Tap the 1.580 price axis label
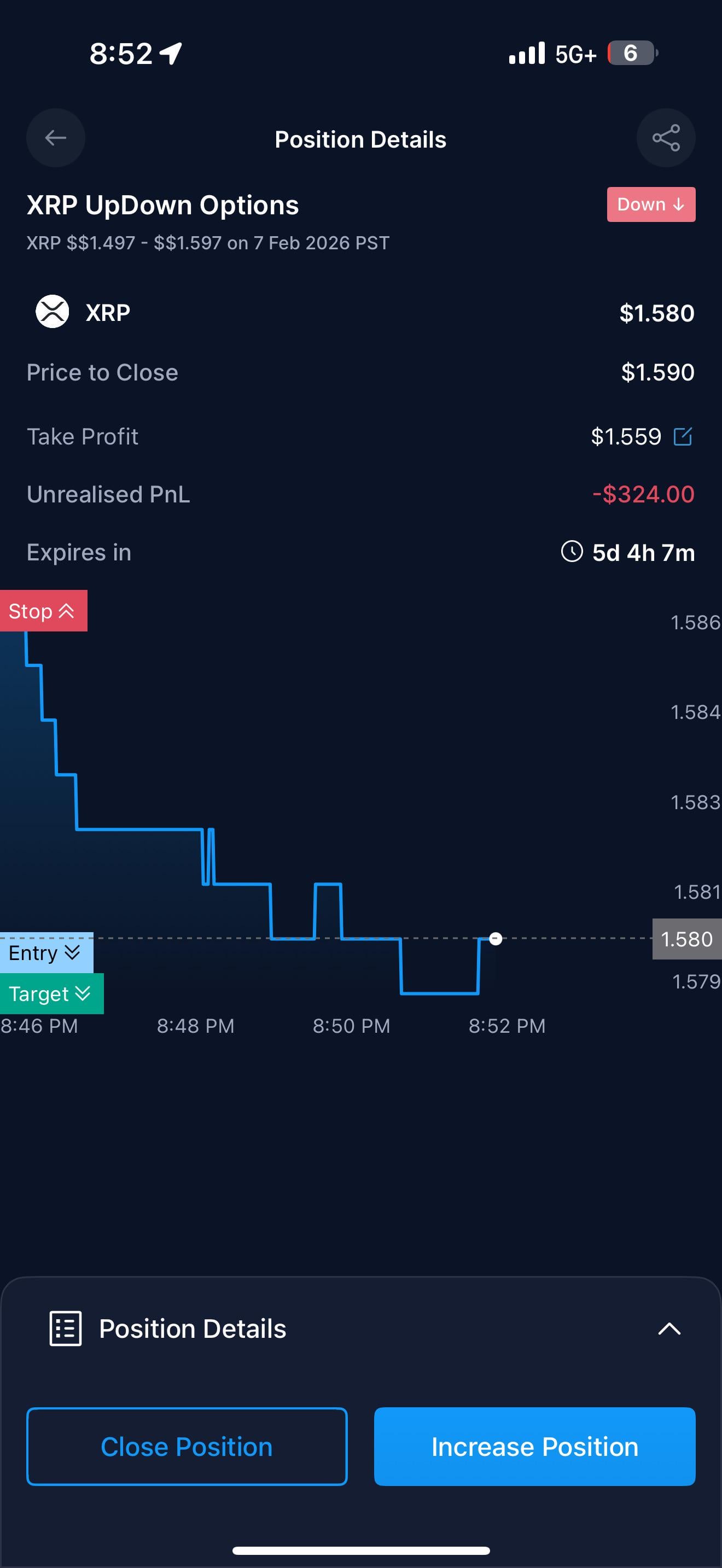 tap(686, 939)
